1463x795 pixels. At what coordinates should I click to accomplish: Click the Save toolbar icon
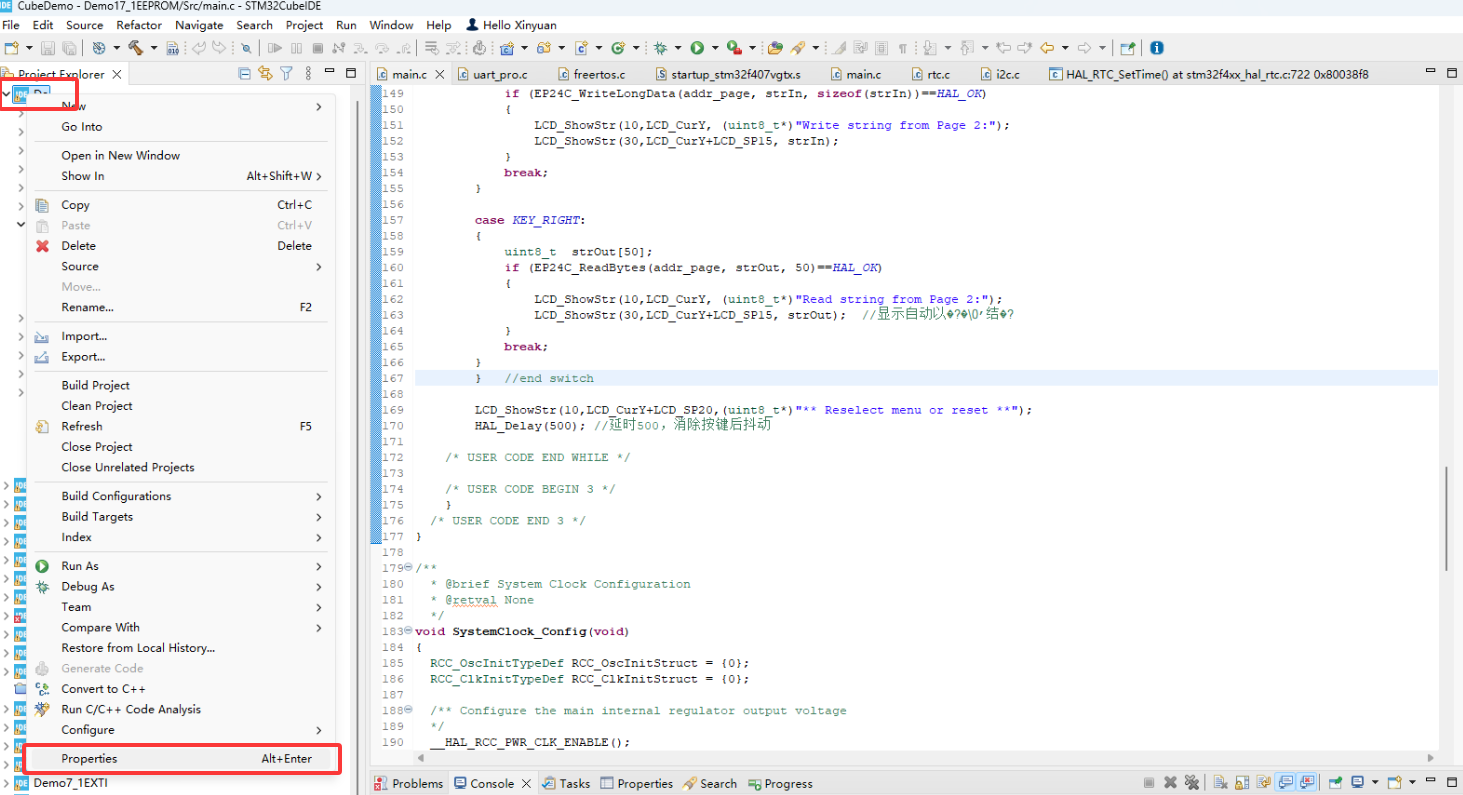(47, 48)
